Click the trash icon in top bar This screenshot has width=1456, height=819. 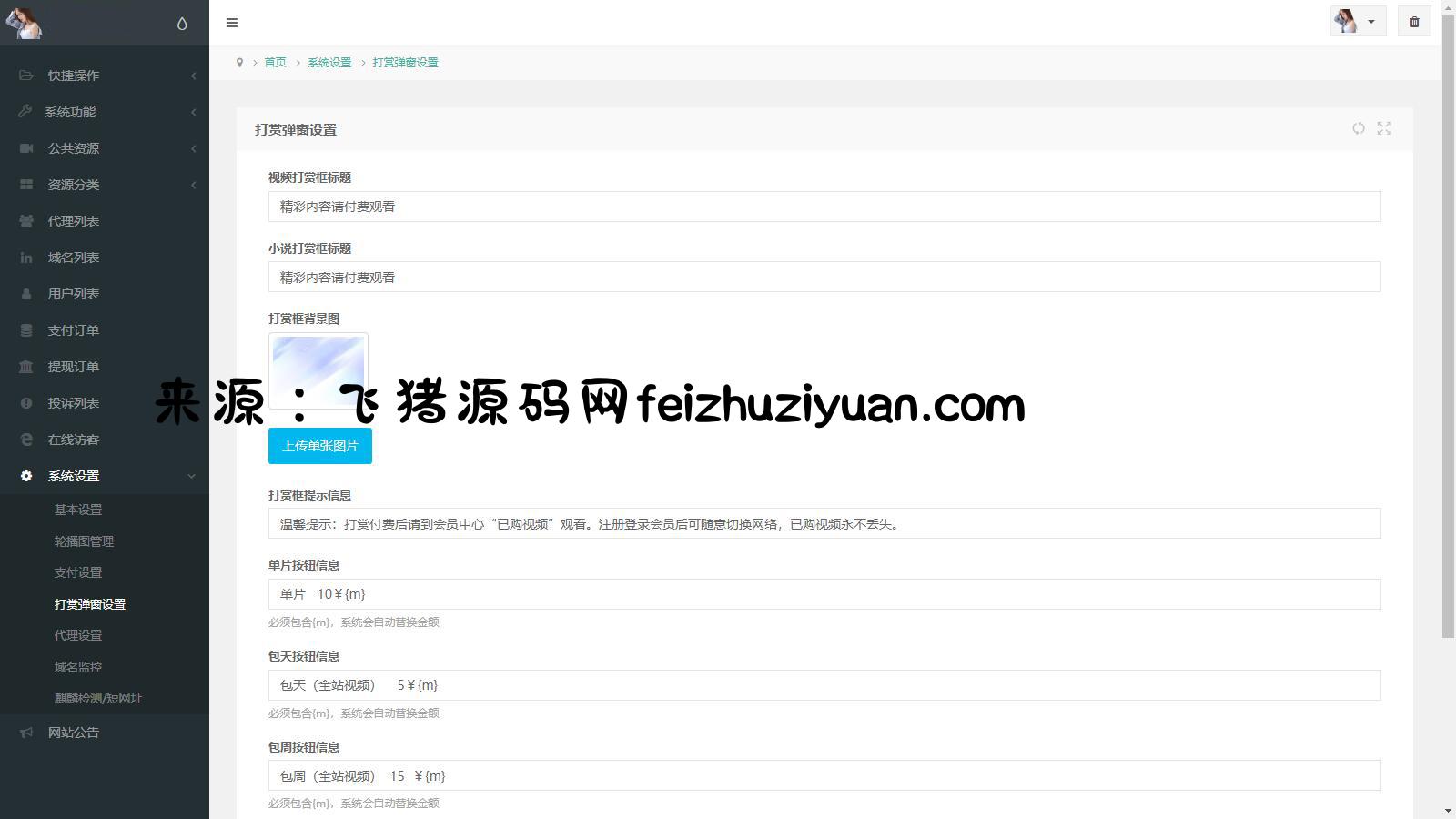pyautogui.click(x=1414, y=22)
